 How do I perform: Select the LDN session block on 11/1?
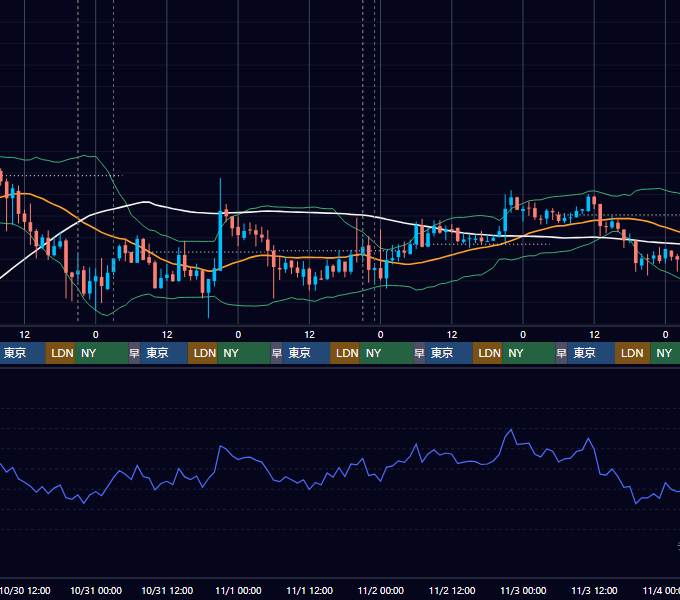(345, 353)
